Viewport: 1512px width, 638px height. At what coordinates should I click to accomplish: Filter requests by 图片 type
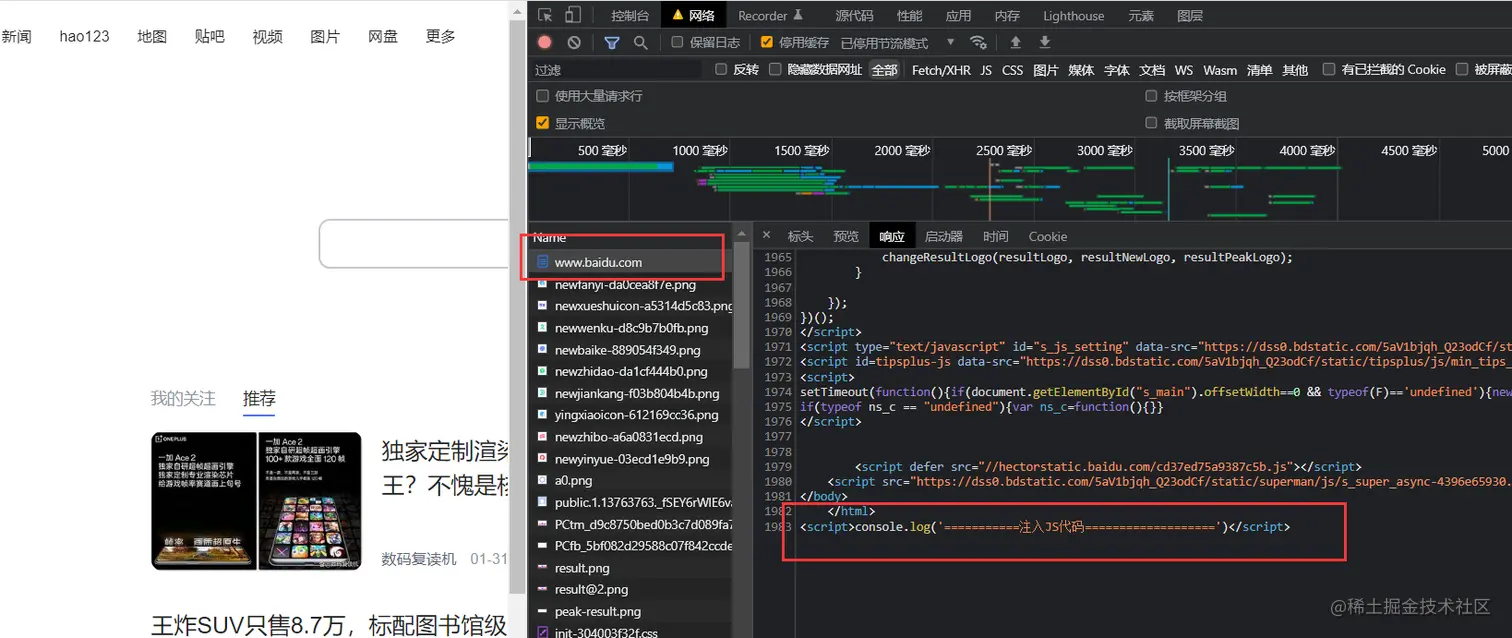point(1045,70)
